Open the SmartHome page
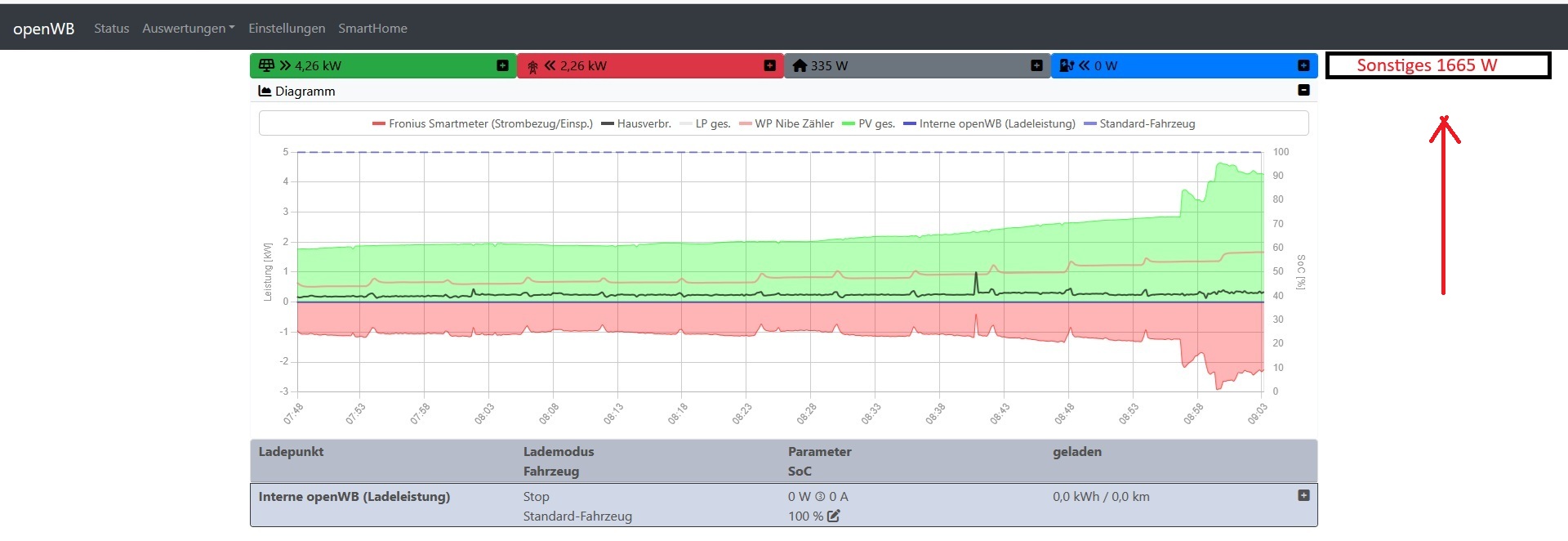 tap(372, 29)
